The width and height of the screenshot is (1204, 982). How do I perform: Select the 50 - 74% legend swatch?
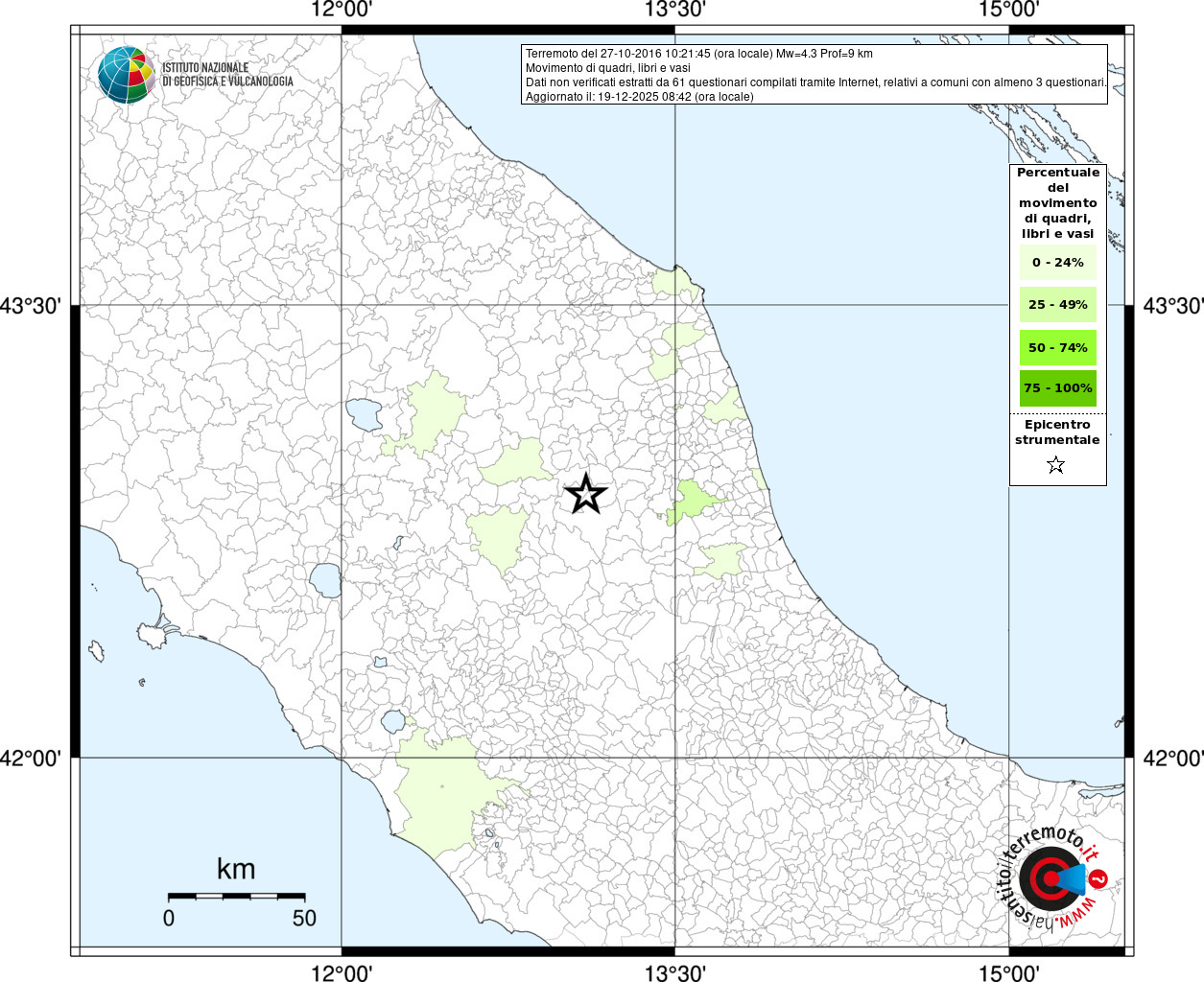[1057, 348]
